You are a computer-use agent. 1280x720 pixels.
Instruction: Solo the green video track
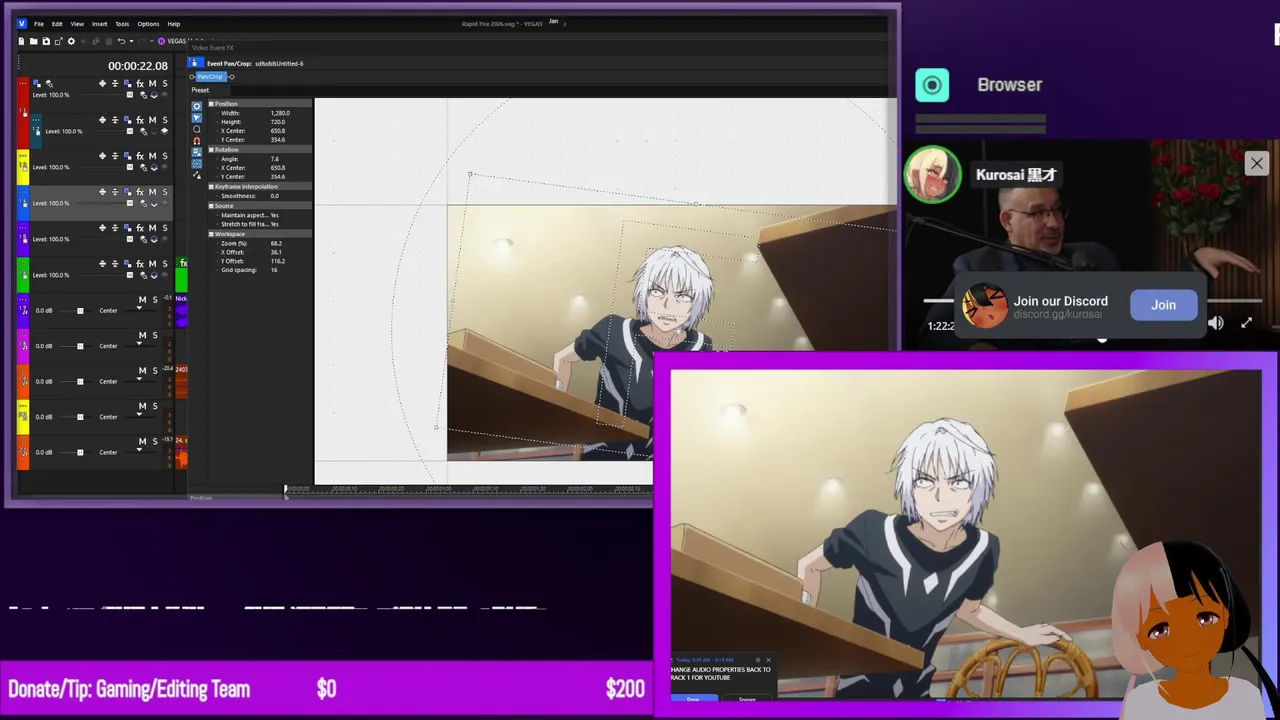pyautogui.click(x=165, y=264)
